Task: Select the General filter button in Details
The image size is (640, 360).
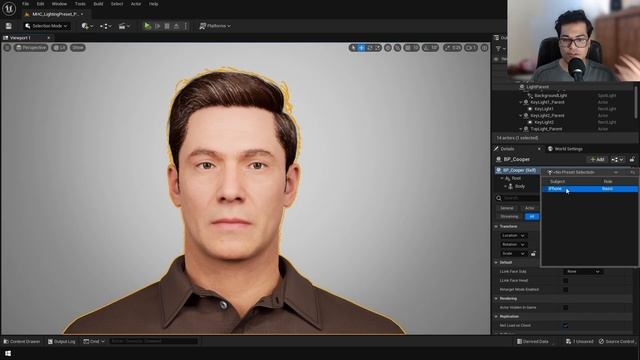Action: 507,208
